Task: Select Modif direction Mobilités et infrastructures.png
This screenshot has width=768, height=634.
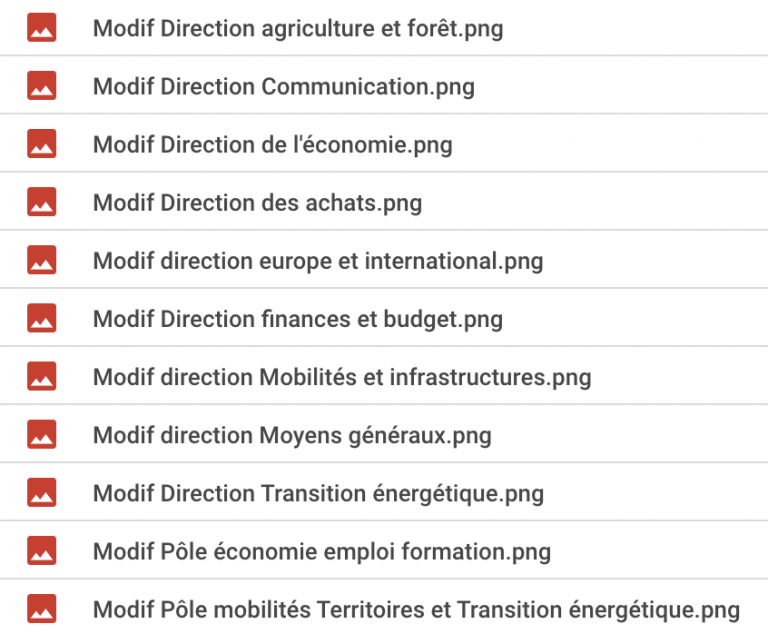Action: [341, 377]
